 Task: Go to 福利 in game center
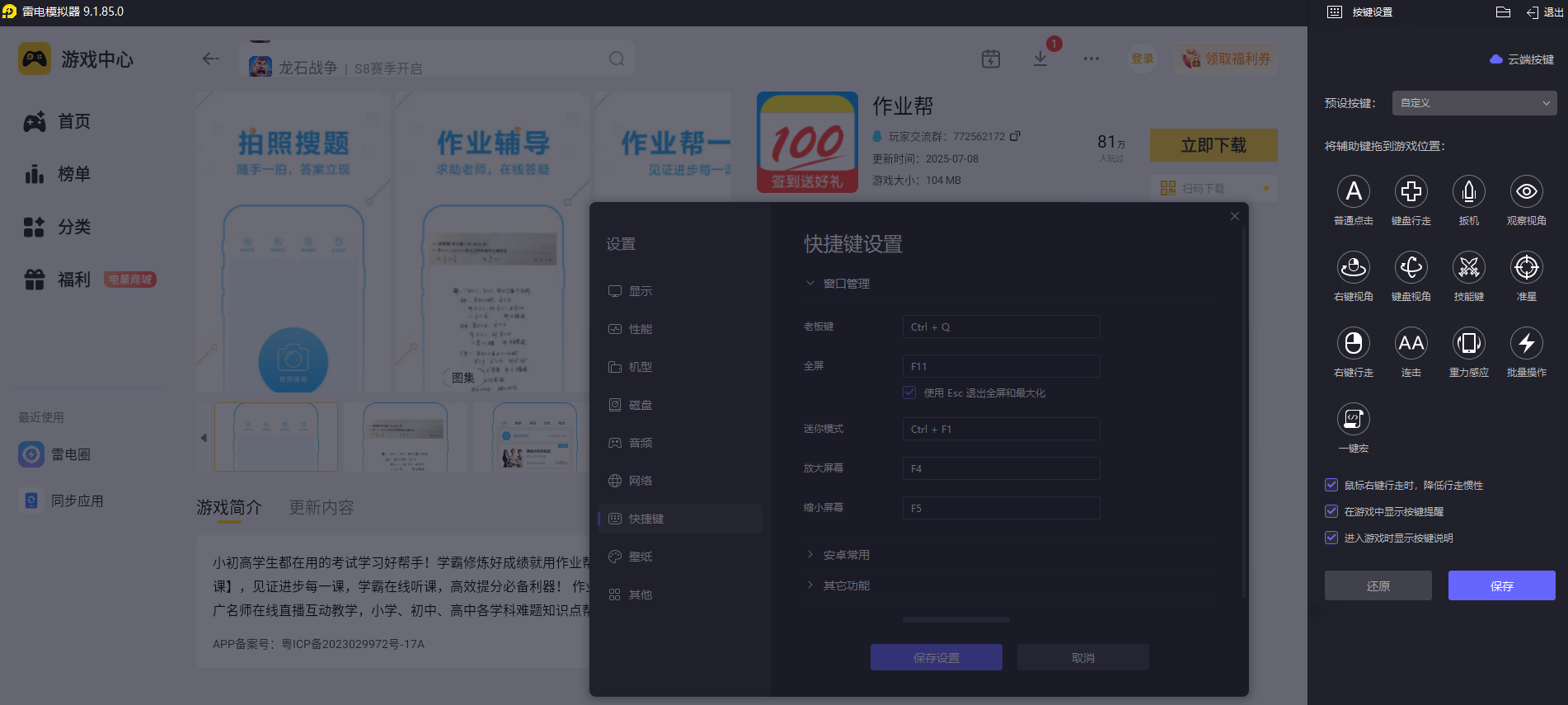58,280
